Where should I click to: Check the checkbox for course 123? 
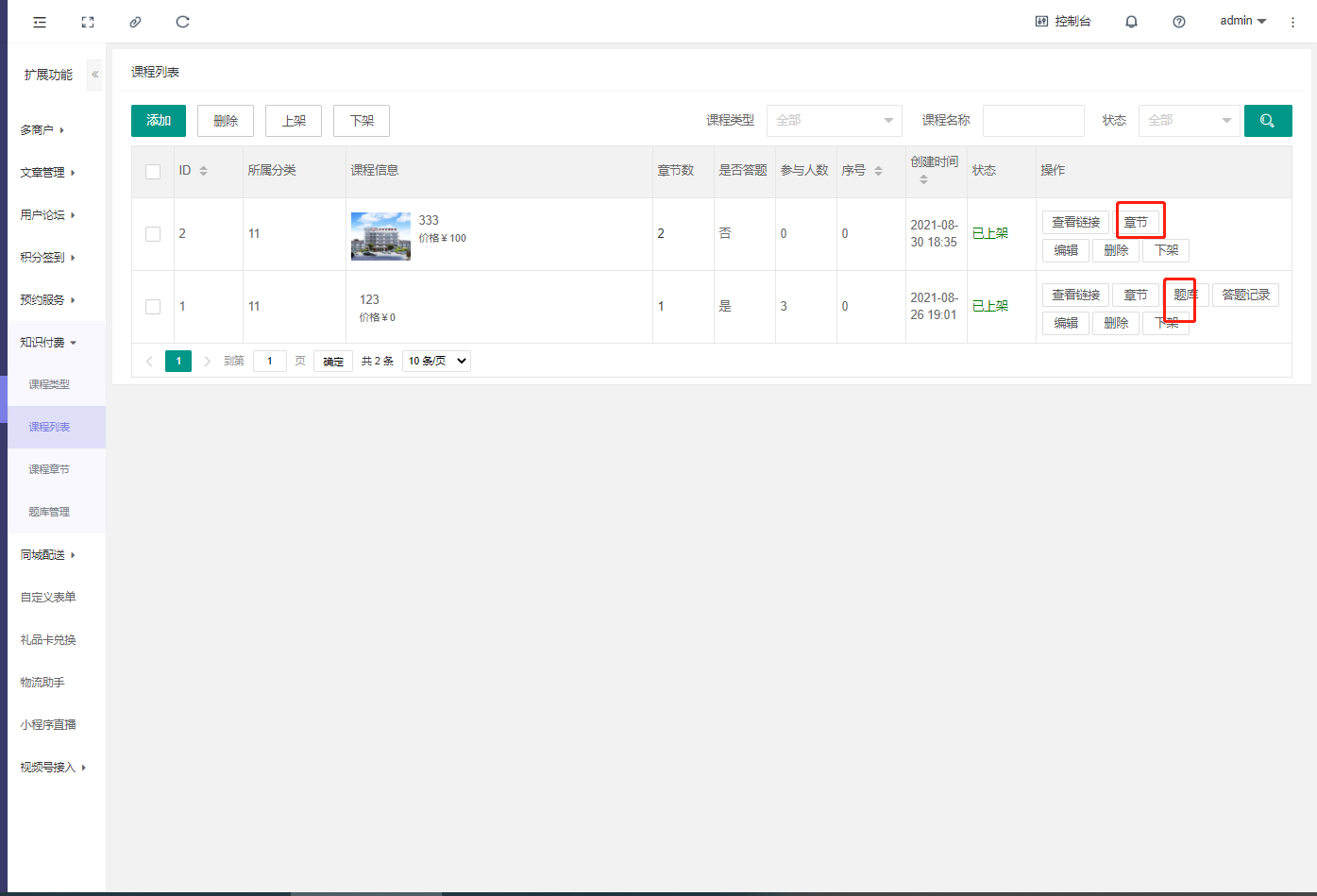(153, 307)
